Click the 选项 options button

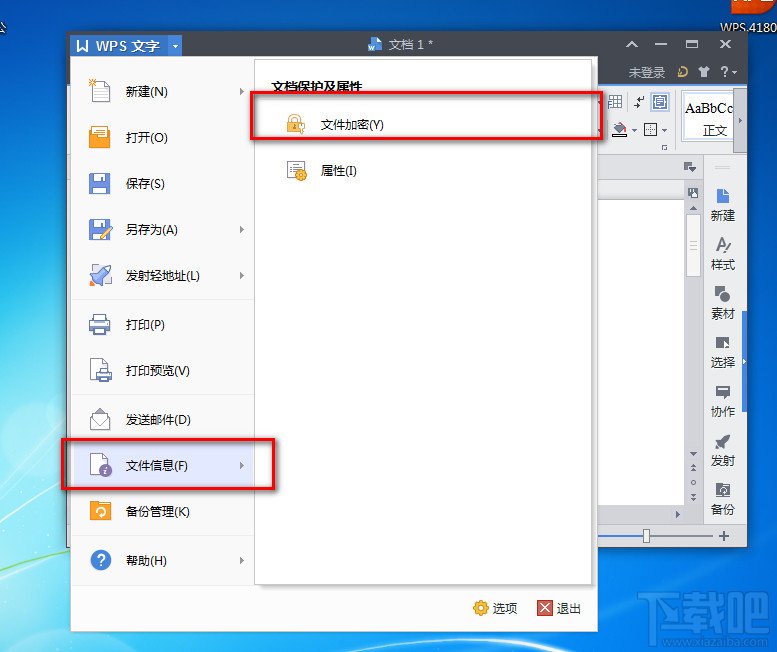495,608
